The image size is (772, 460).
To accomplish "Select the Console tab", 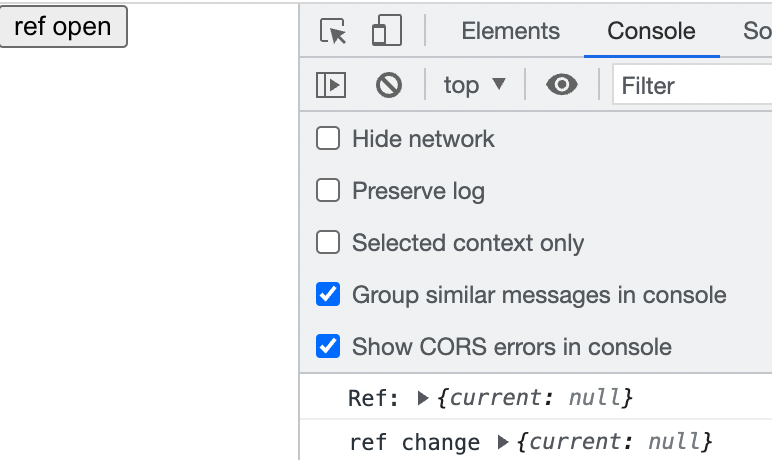I will tap(651, 32).
